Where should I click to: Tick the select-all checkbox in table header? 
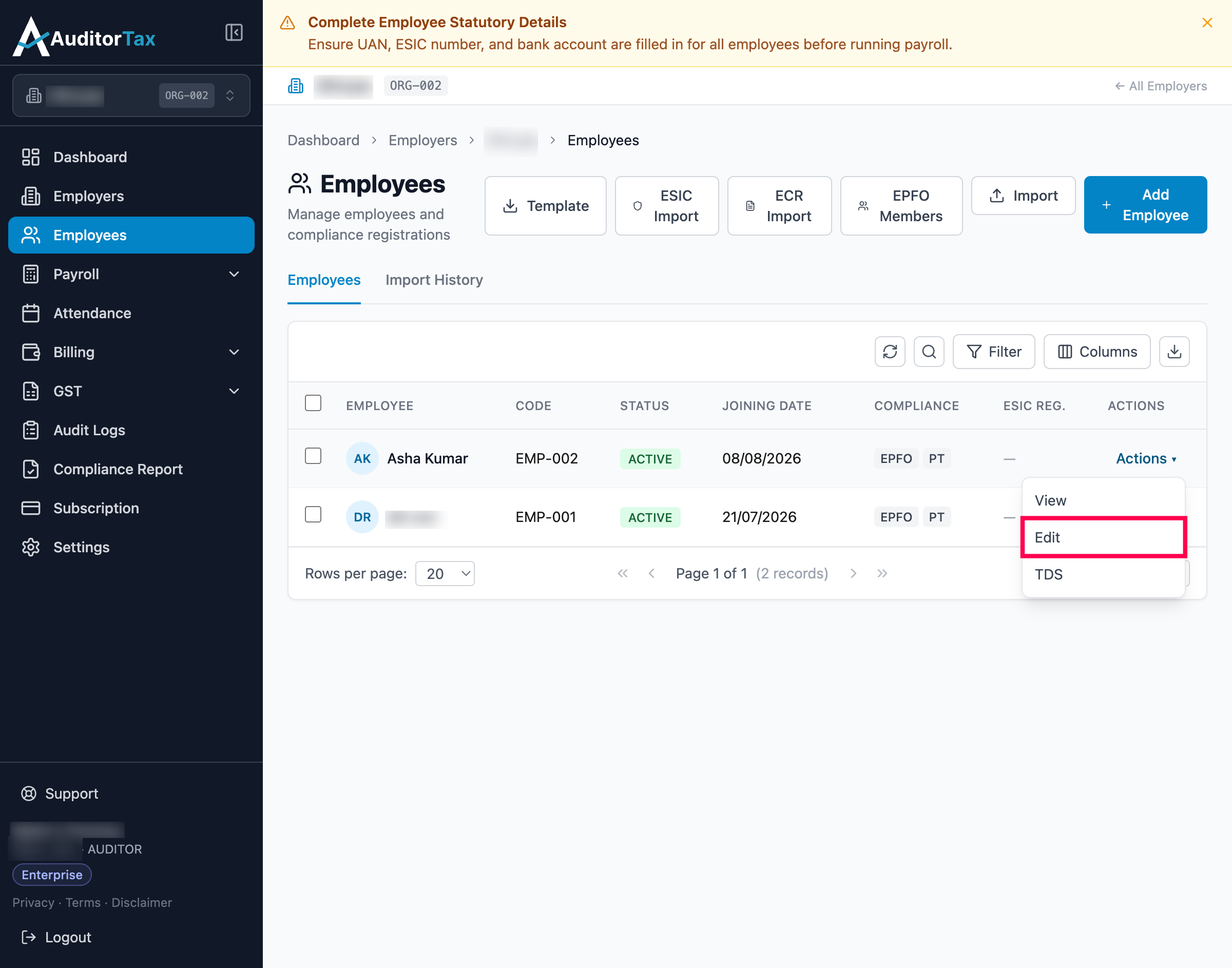click(x=313, y=403)
